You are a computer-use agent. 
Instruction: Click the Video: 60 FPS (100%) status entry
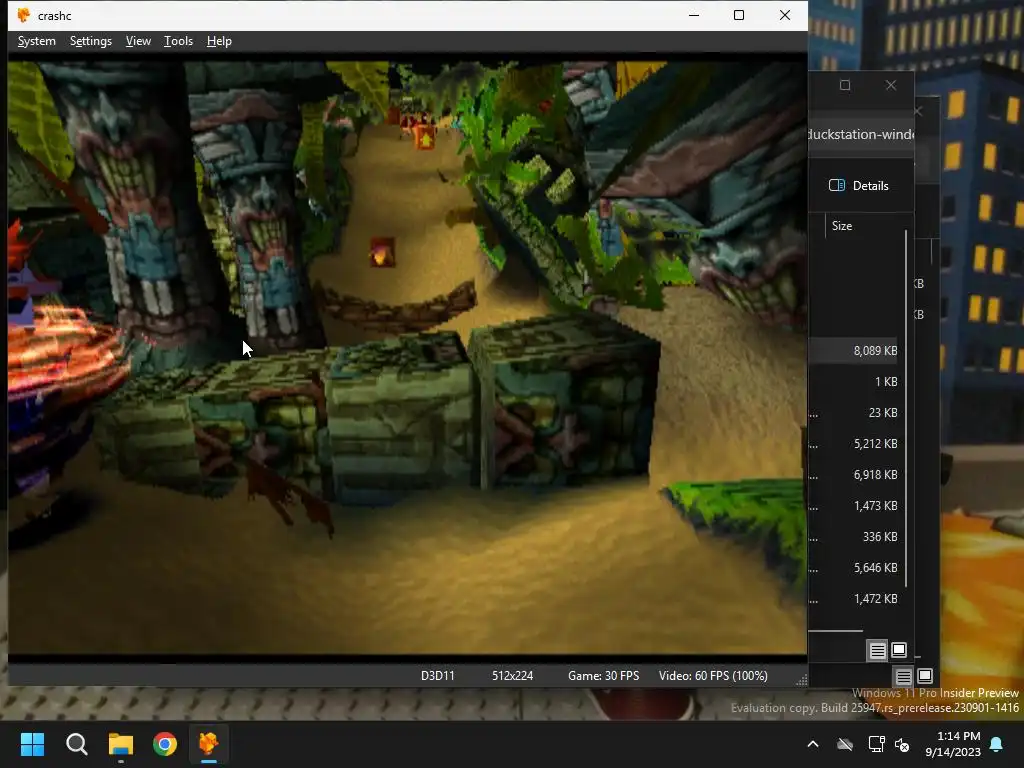tap(713, 676)
